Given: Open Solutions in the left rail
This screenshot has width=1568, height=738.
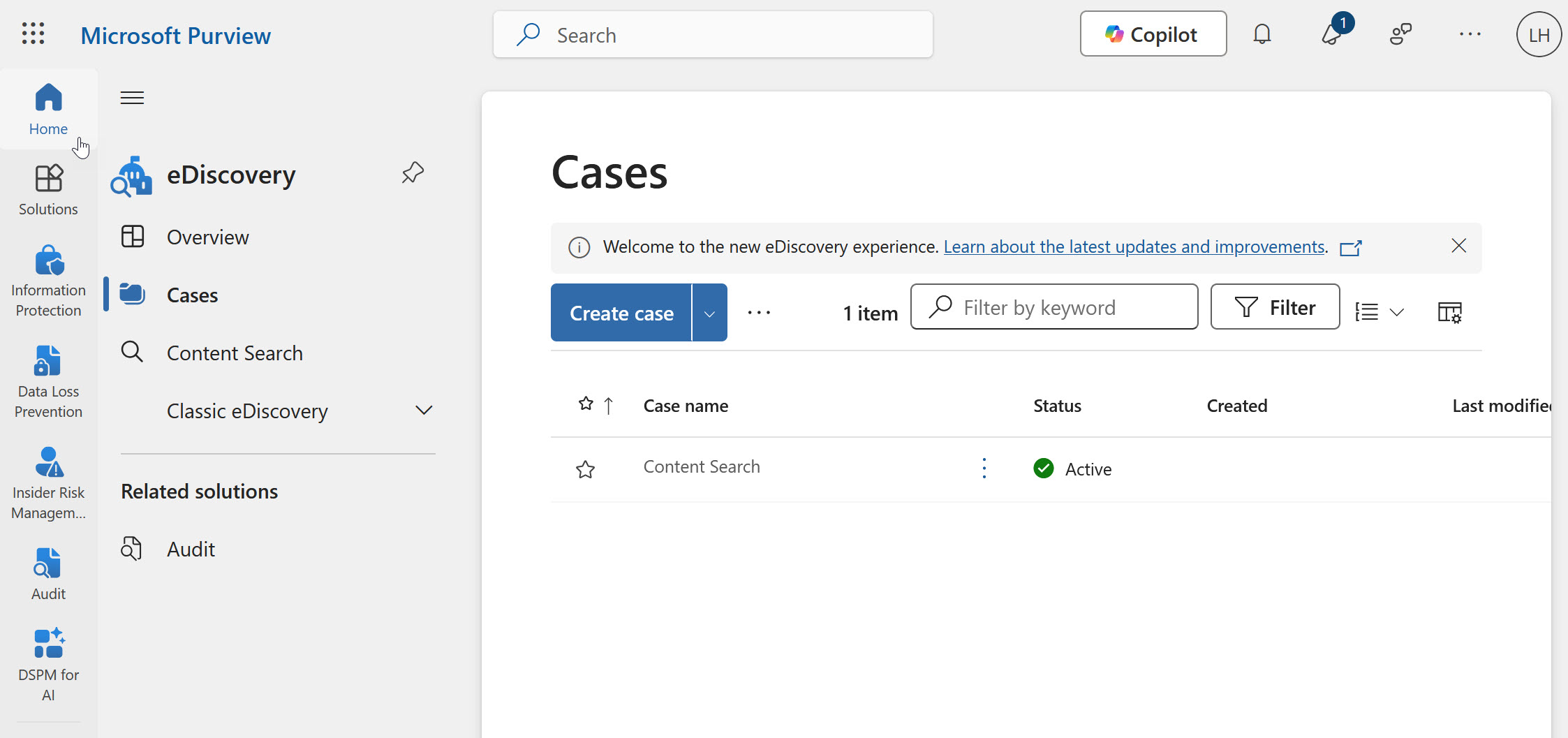Looking at the screenshot, I should click(48, 190).
